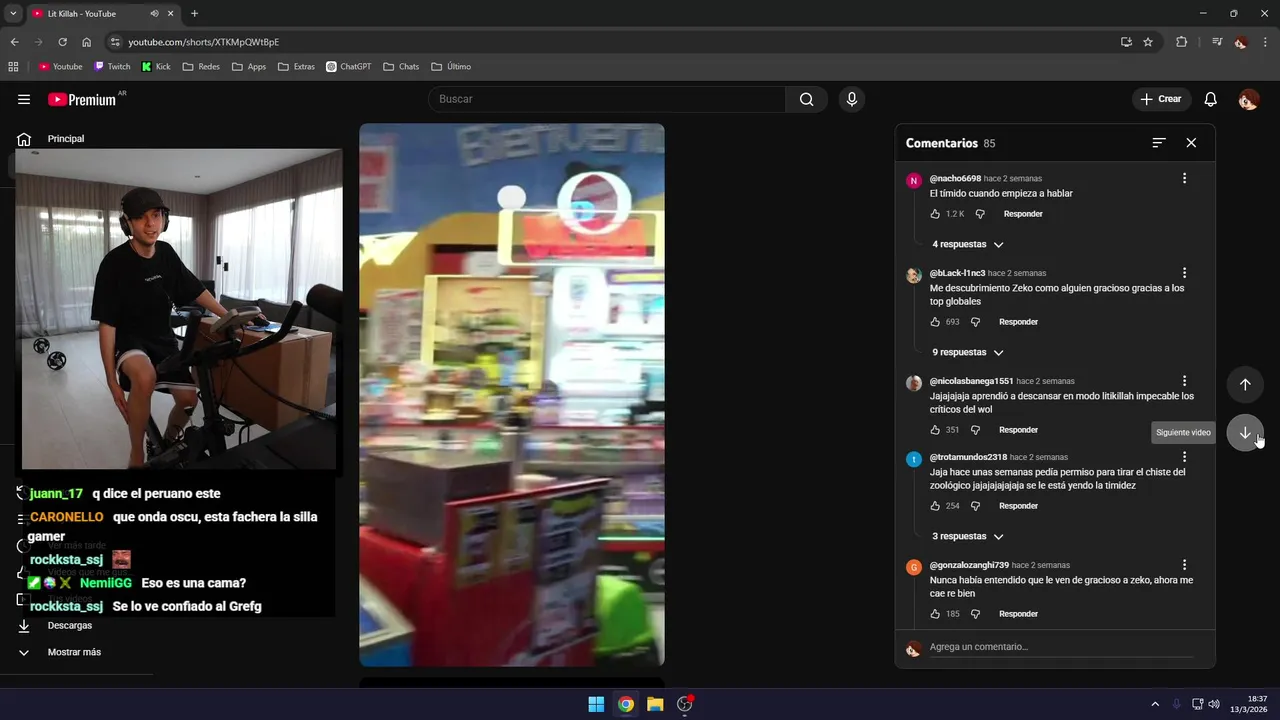This screenshot has width=1280, height=720.
Task: Open the sort comments options
Action: [1159, 143]
